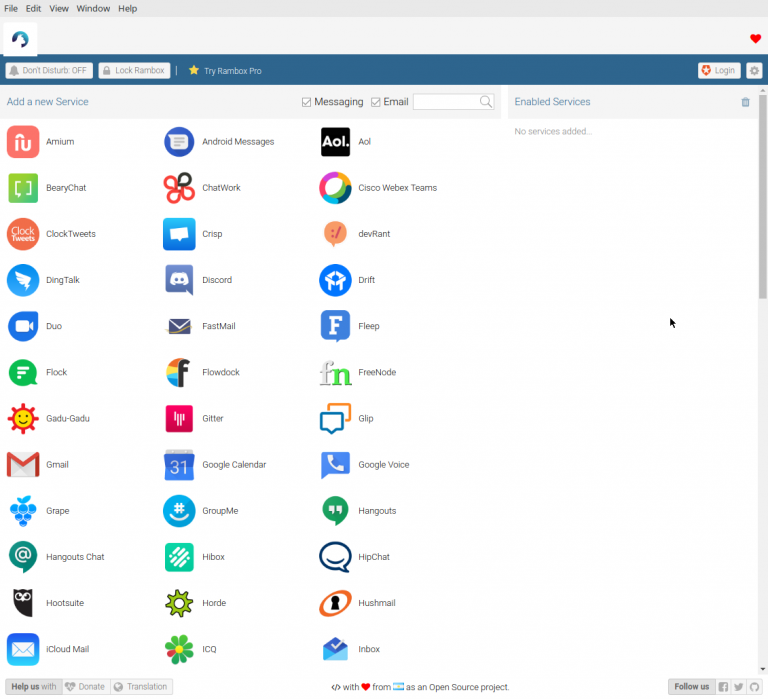Add the ICQ flower icon

pyautogui.click(x=179, y=650)
